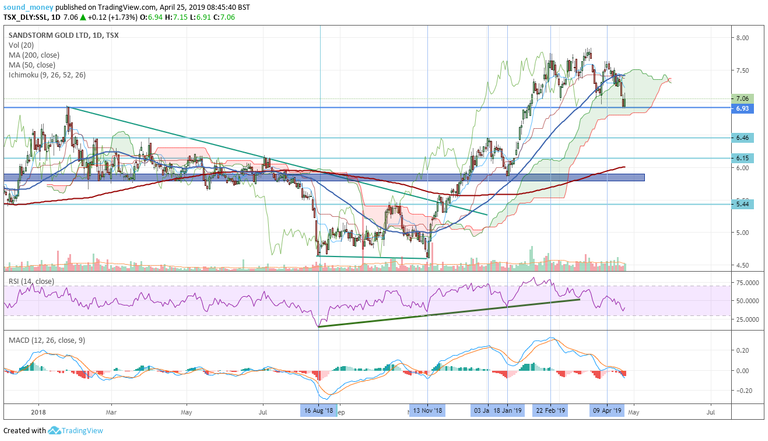Screen dimensions: 768x441
Task: Click the 09 Apr '19 date marker
Action: click(607, 411)
